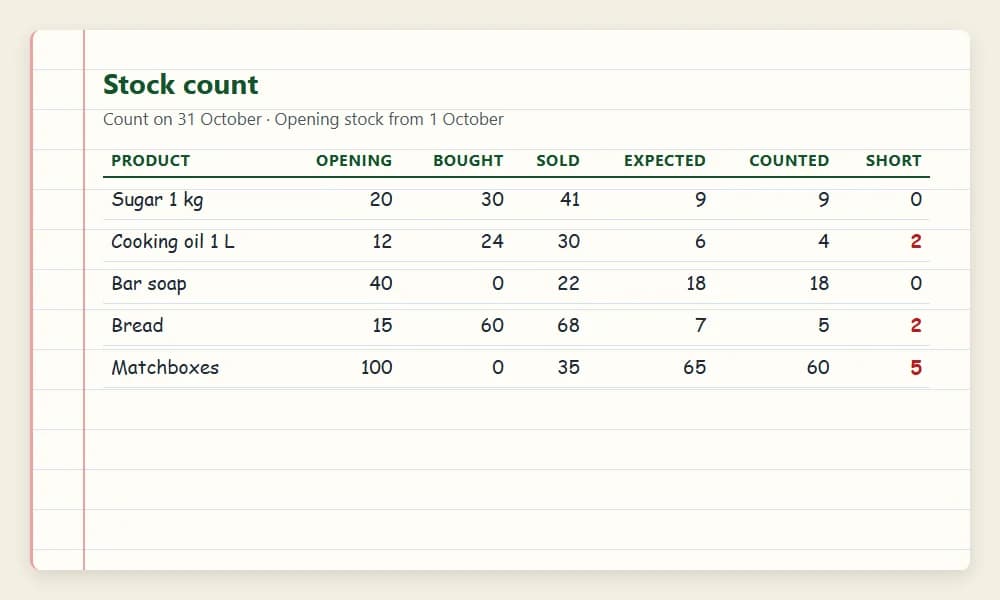Click Matchboxes counted value 60
1000x600 pixels.
(818, 367)
